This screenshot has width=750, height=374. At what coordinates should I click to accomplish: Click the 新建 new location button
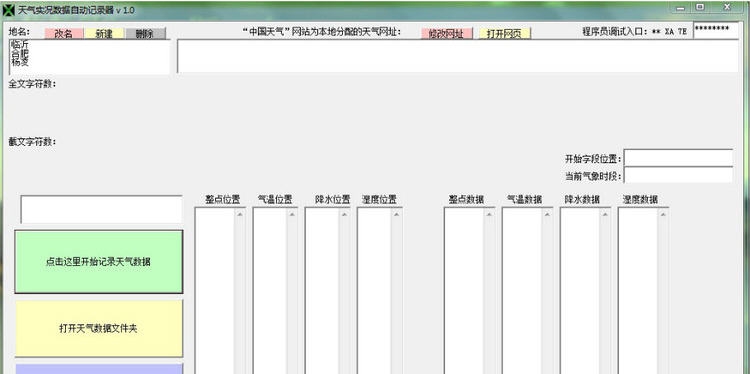pyautogui.click(x=104, y=33)
